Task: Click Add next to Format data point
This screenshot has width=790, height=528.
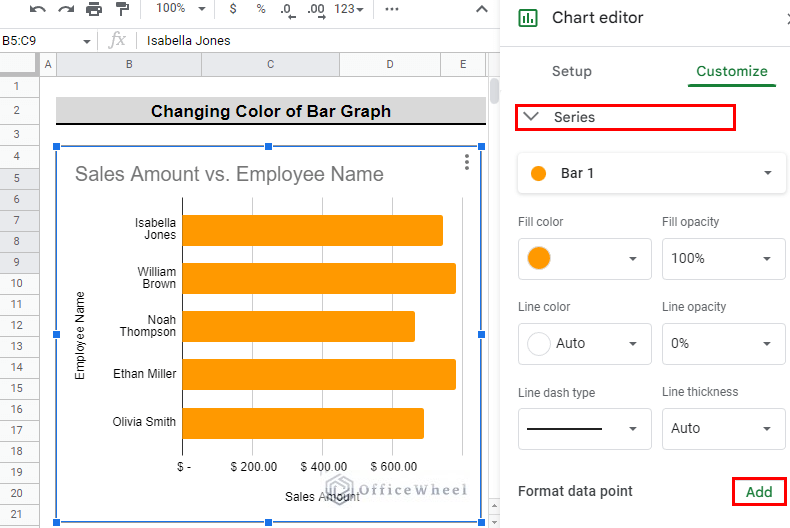Action: click(759, 492)
